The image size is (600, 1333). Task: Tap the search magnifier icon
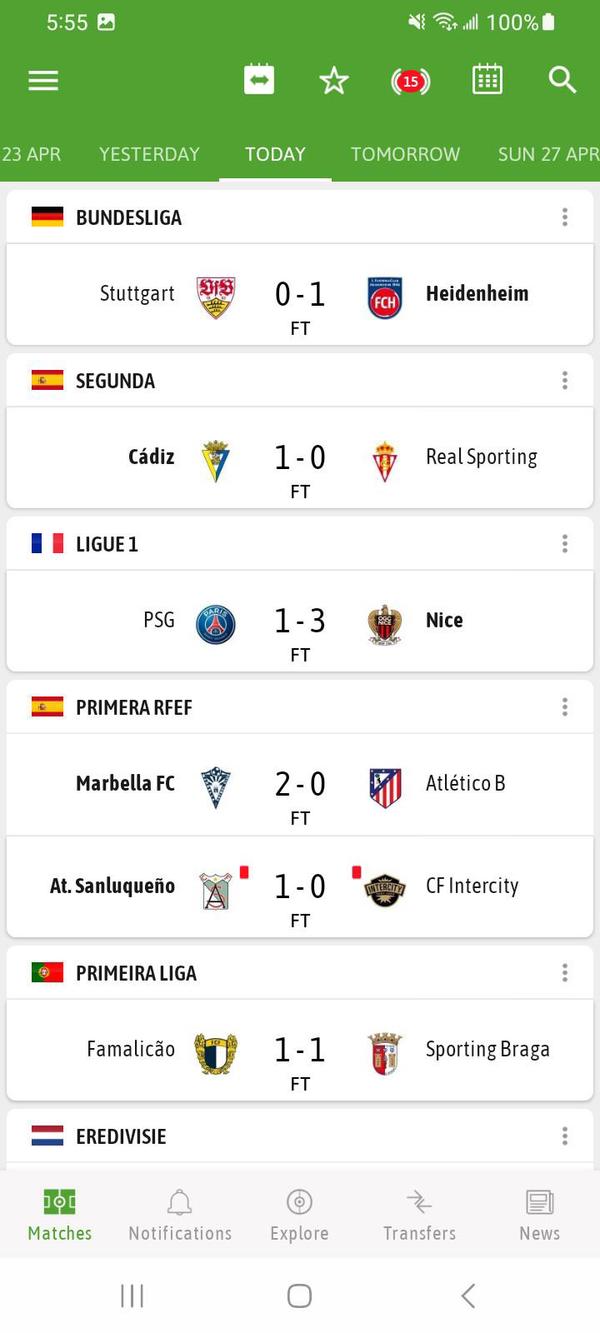[x=563, y=80]
